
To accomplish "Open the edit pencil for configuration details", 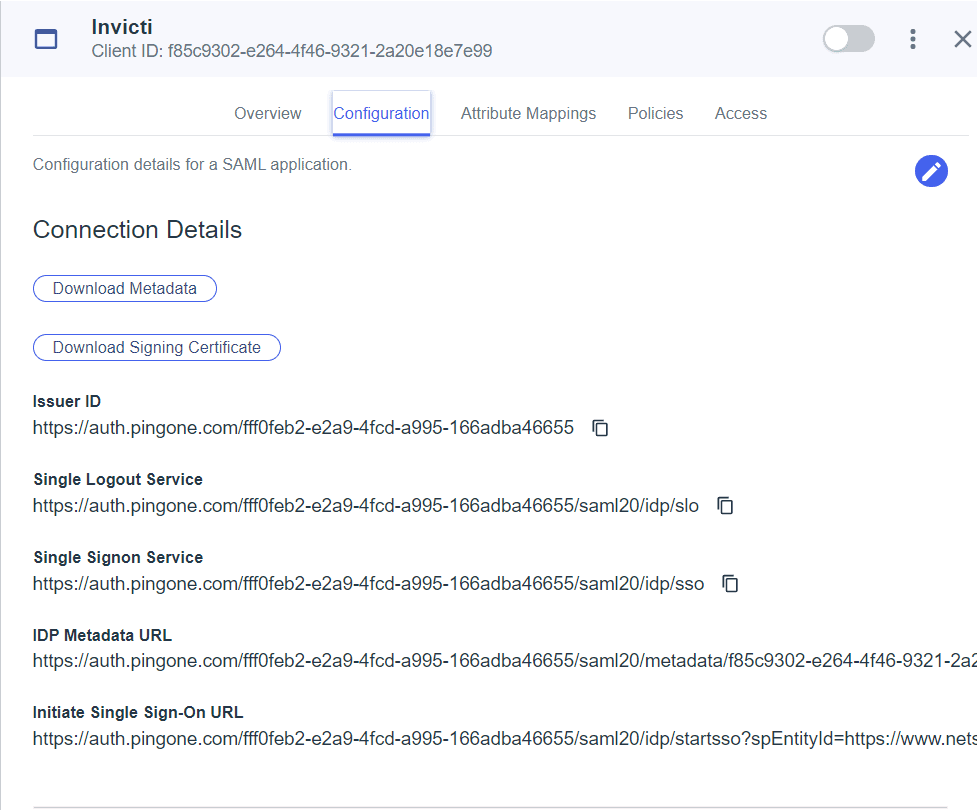I will pos(931,171).
